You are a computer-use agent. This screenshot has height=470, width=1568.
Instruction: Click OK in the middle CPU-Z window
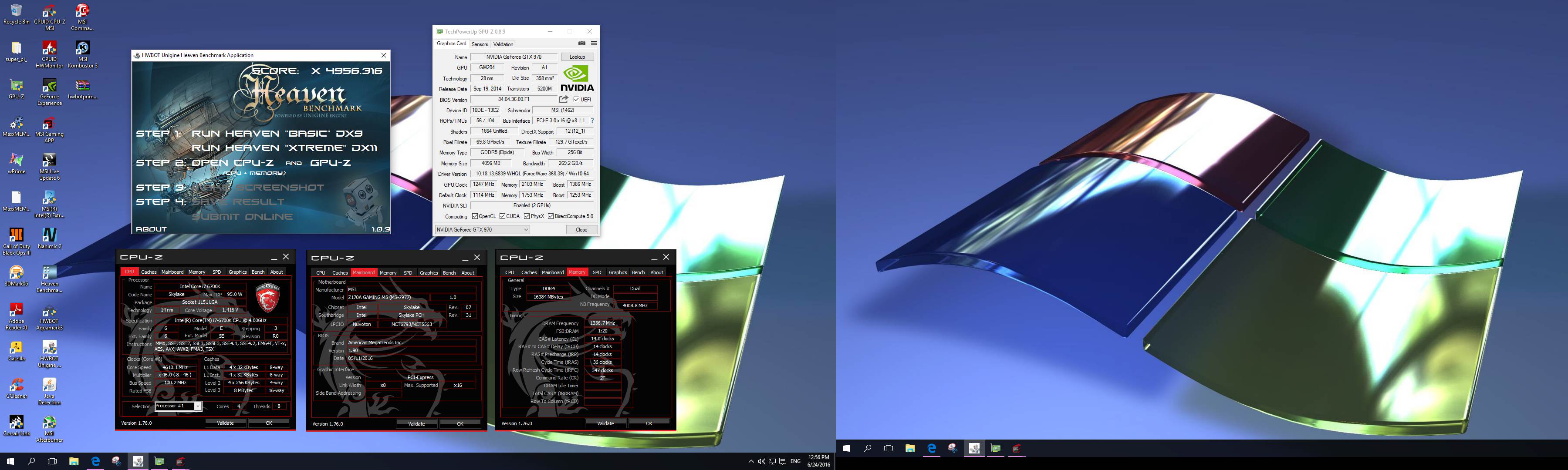(460, 424)
